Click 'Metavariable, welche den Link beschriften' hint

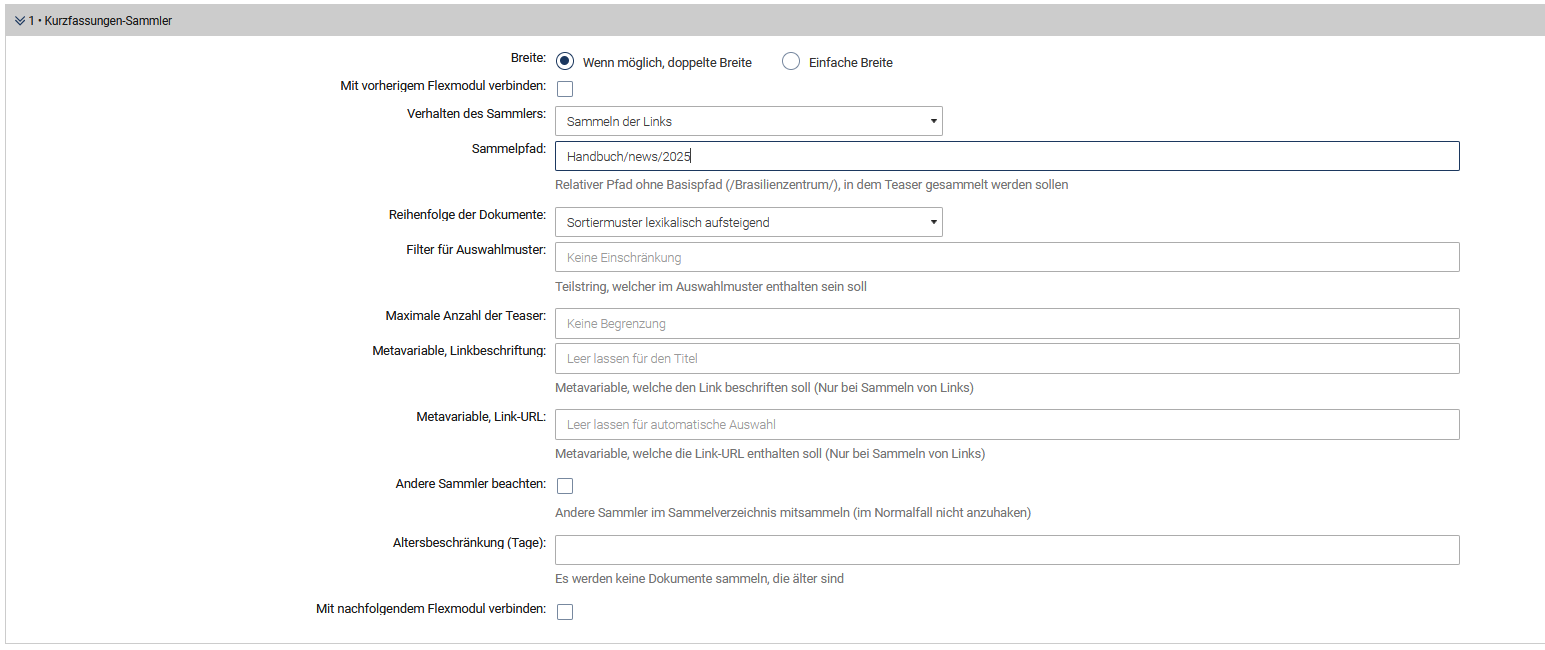point(764,387)
